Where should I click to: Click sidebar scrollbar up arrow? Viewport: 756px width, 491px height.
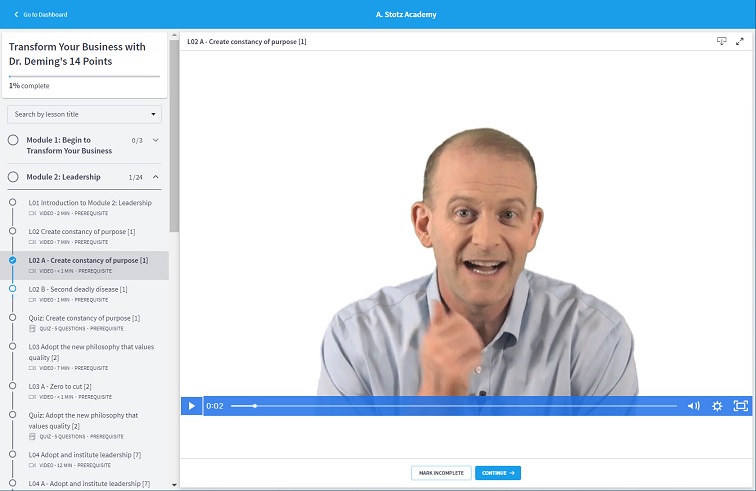[x=174, y=36]
